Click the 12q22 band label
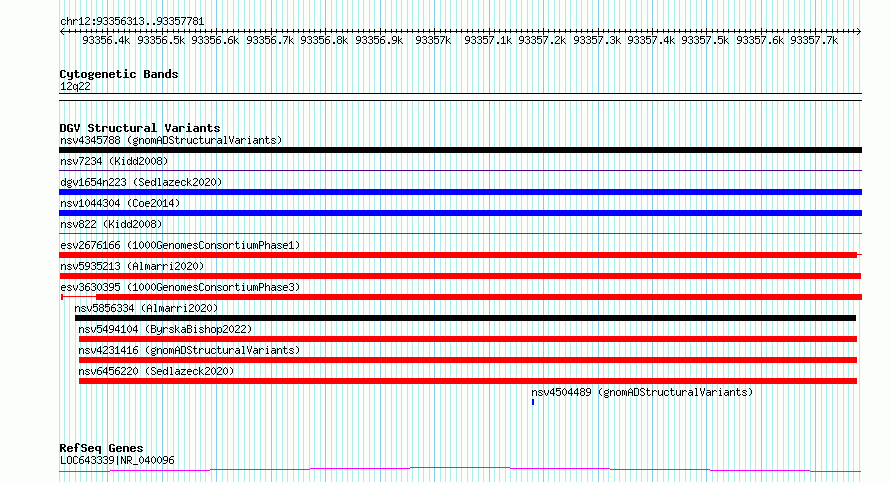This screenshot has height=482, width=890. tap(75, 86)
